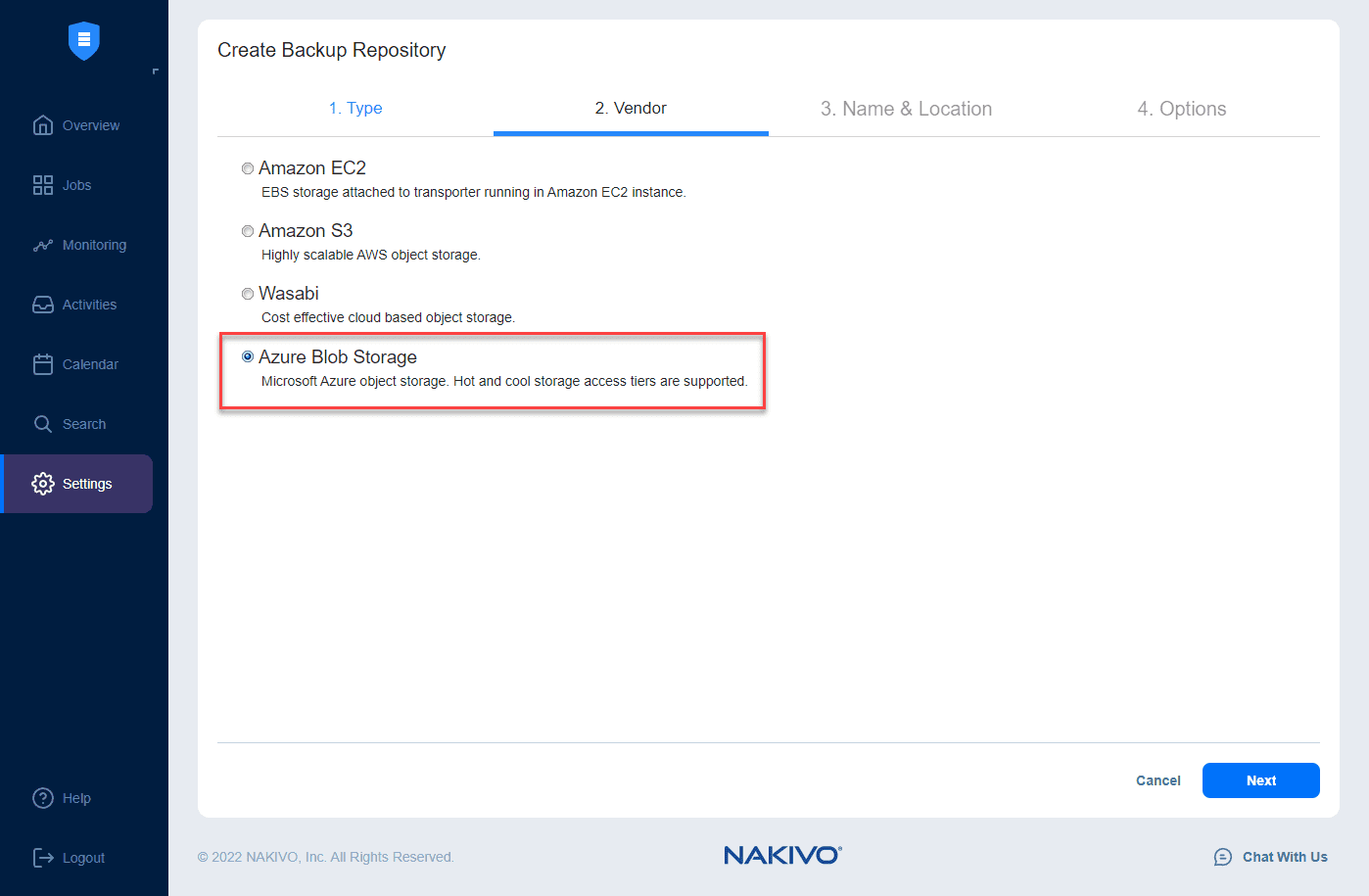This screenshot has width=1369, height=896.
Task: Click the chat bubble icon
Action: 1223,857
